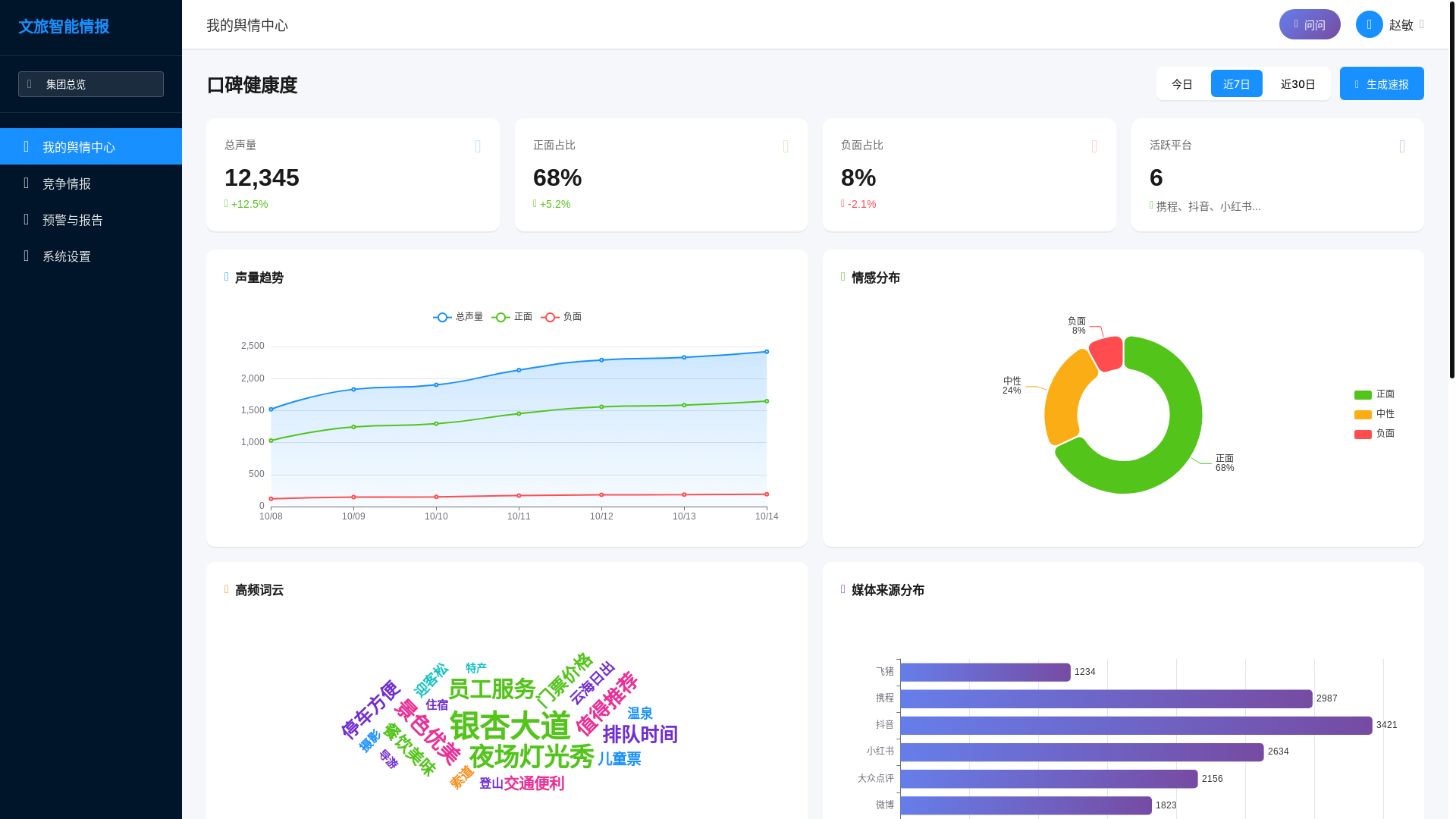
Task: Toggle 正面 in the pie chart legend
Action: [x=1375, y=394]
